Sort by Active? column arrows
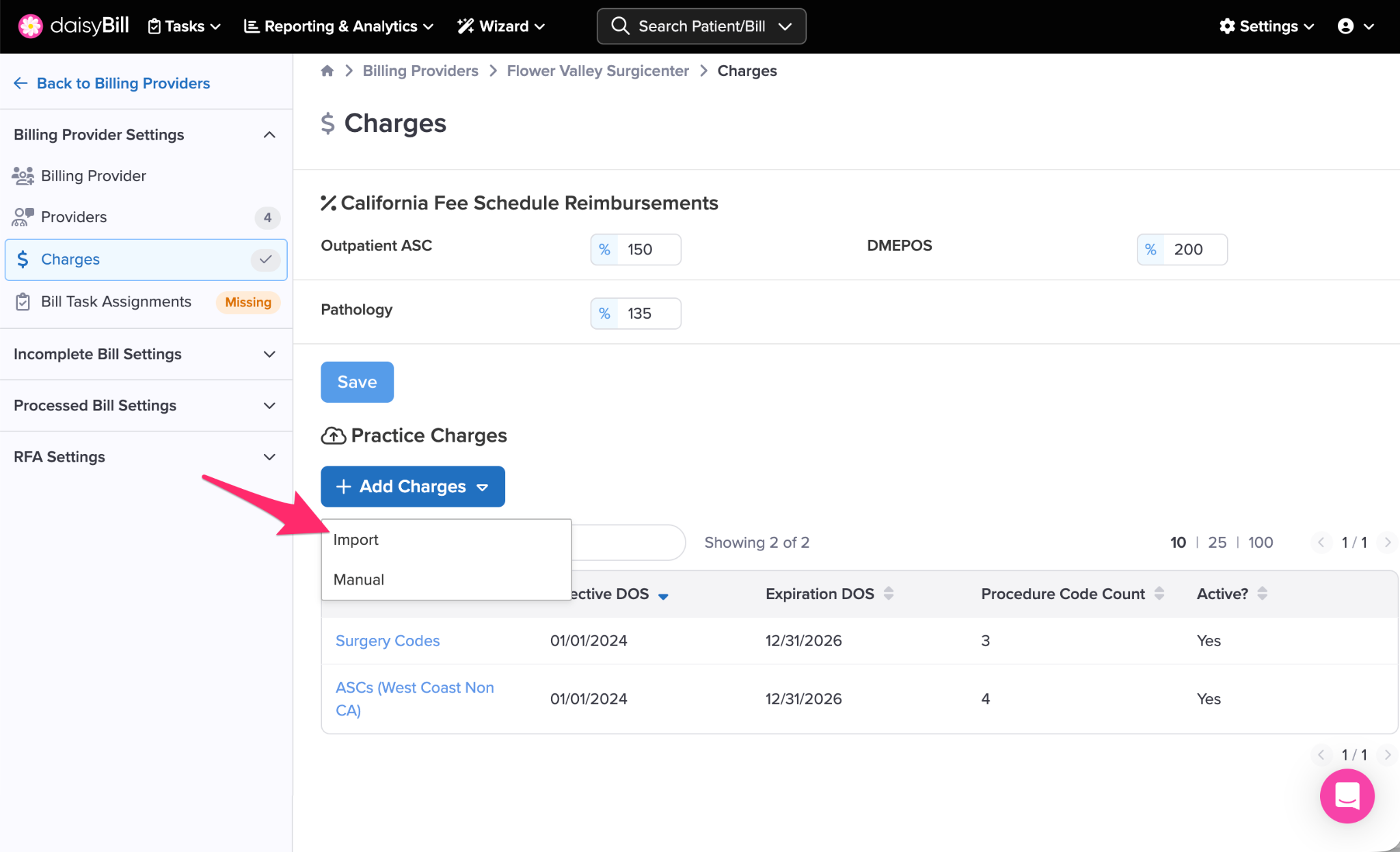 pyautogui.click(x=1262, y=594)
